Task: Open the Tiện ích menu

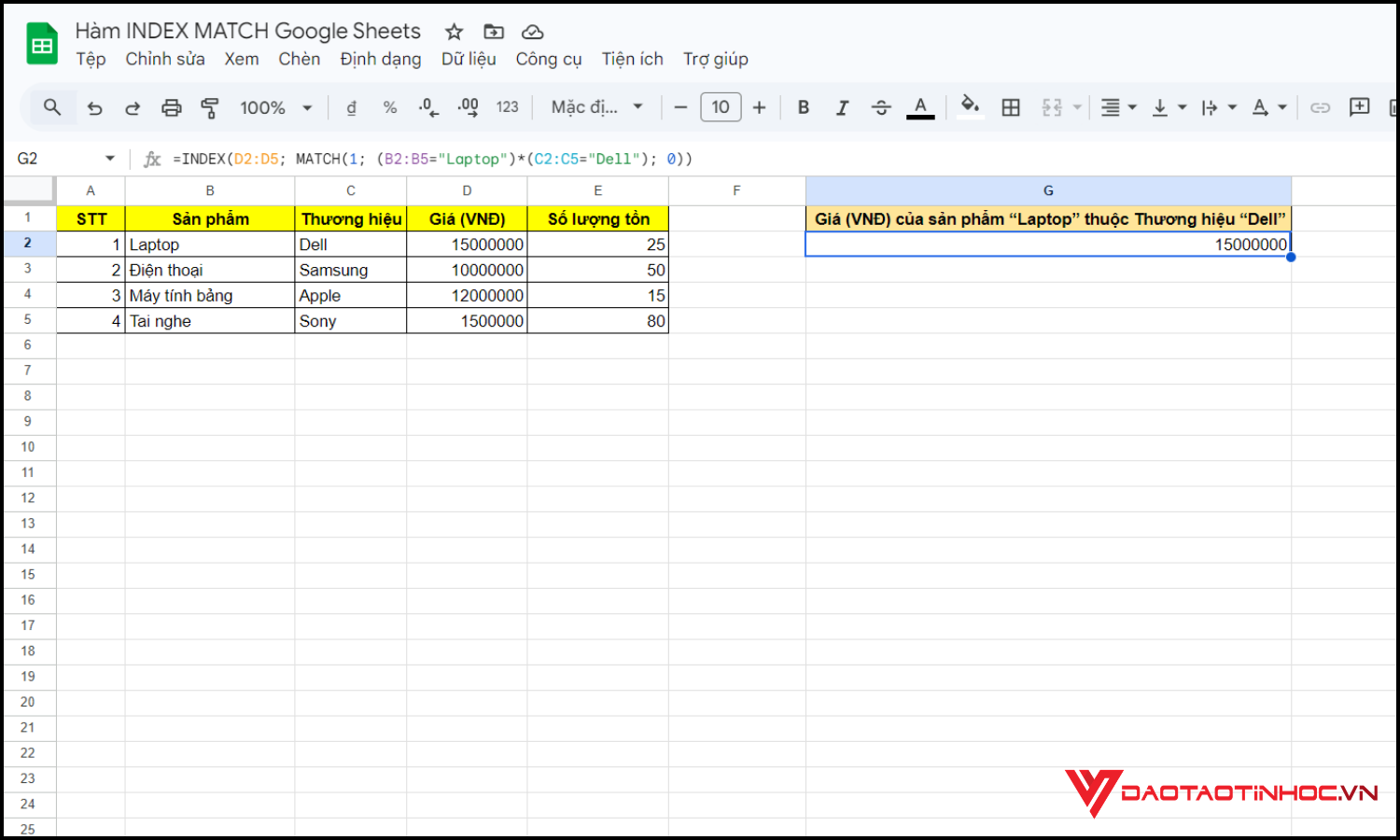Action: coord(632,59)
